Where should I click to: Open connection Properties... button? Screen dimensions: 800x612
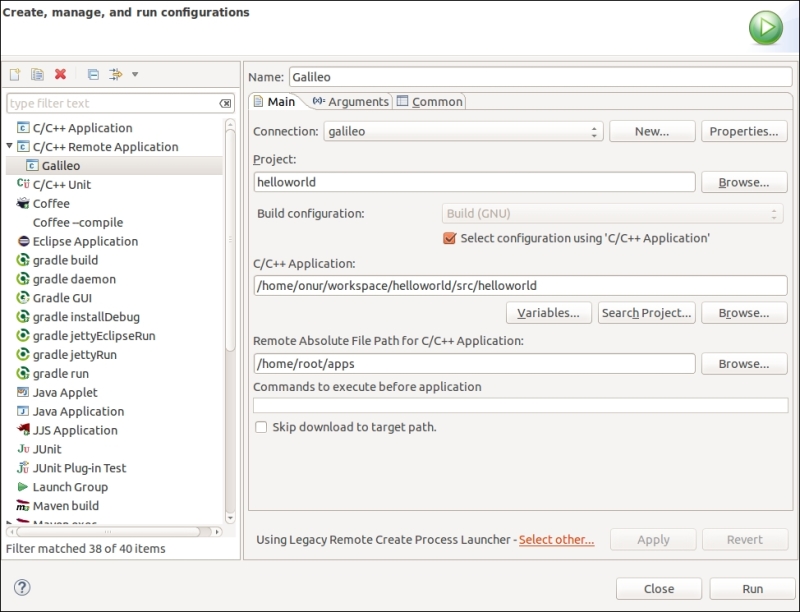point(744,132)
